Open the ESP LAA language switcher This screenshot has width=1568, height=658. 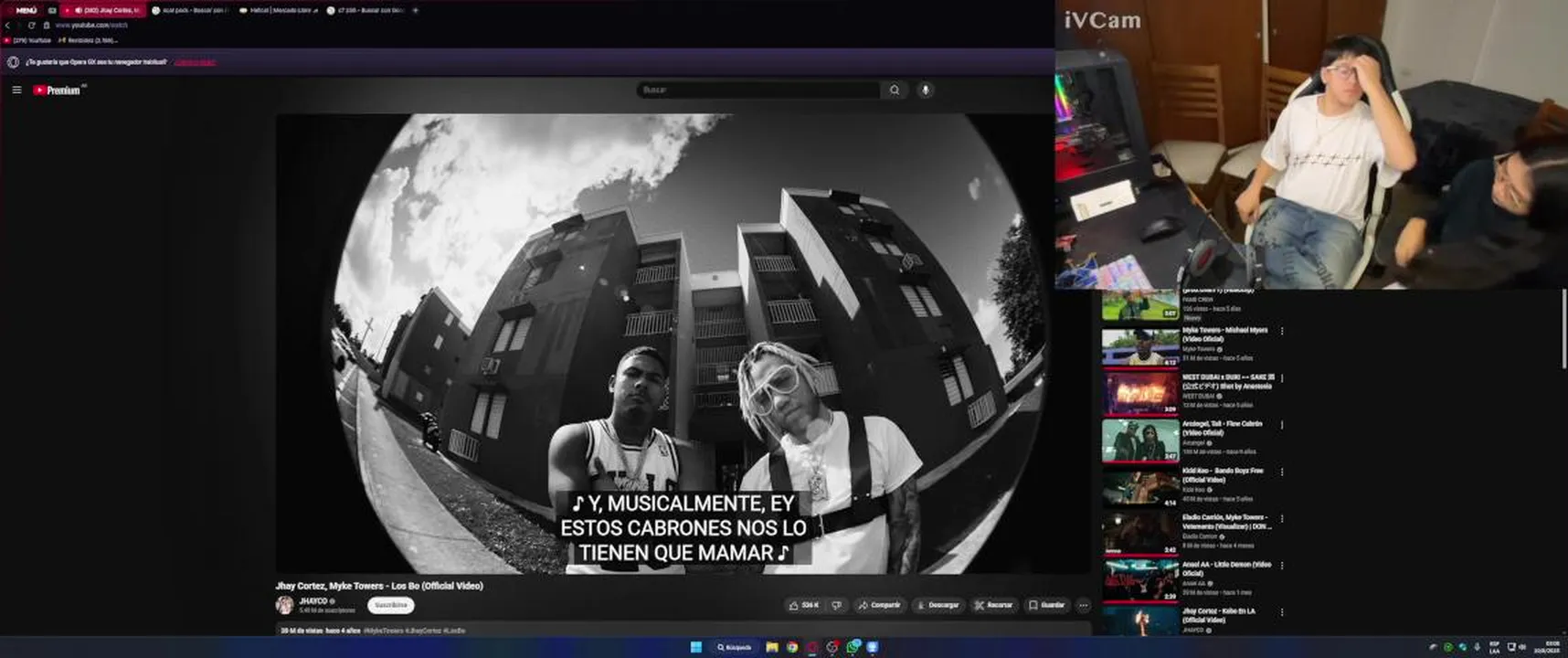click(x=1495, y=647)
